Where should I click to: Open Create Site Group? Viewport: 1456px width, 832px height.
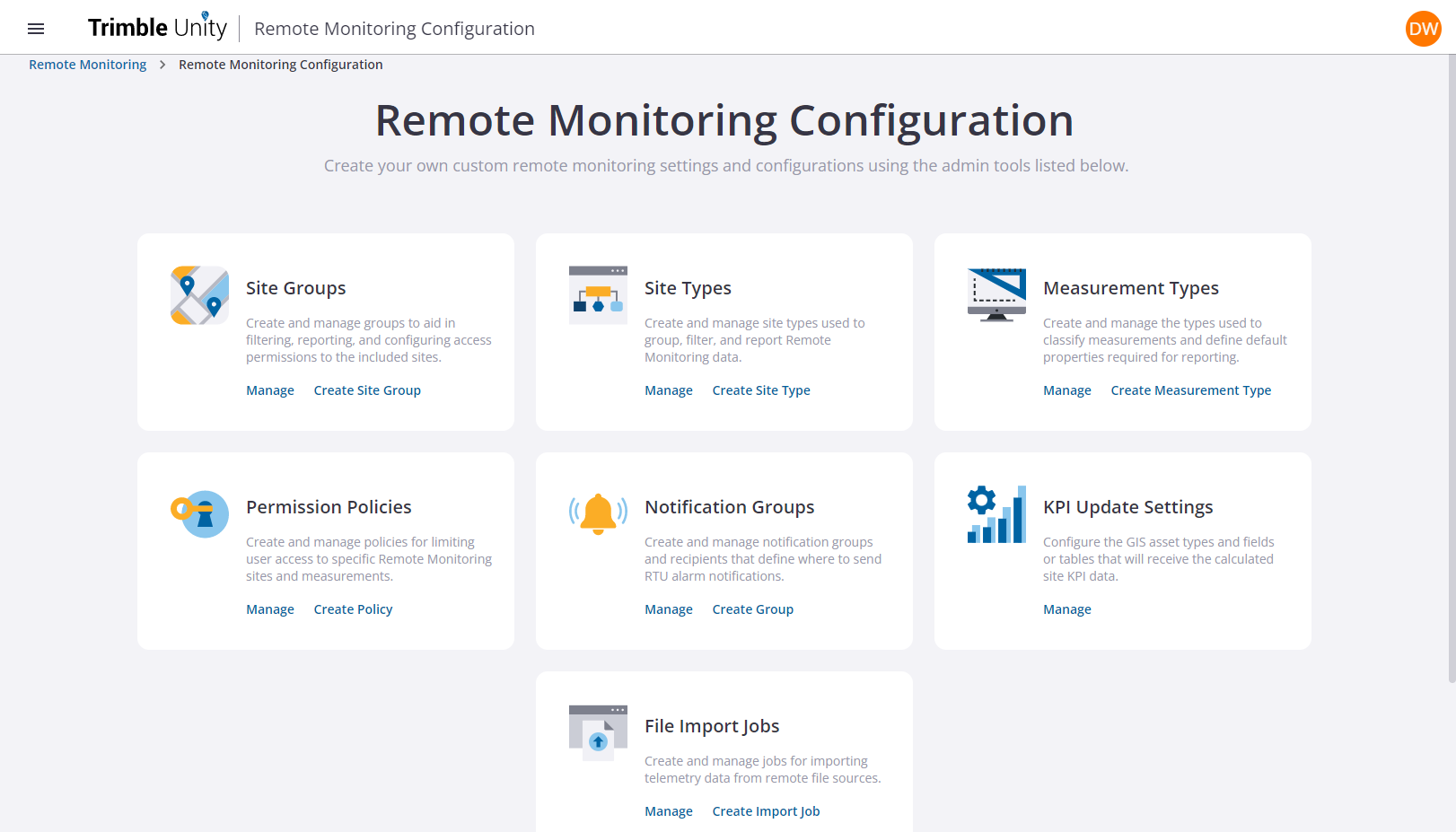click(x=367, y=390)
